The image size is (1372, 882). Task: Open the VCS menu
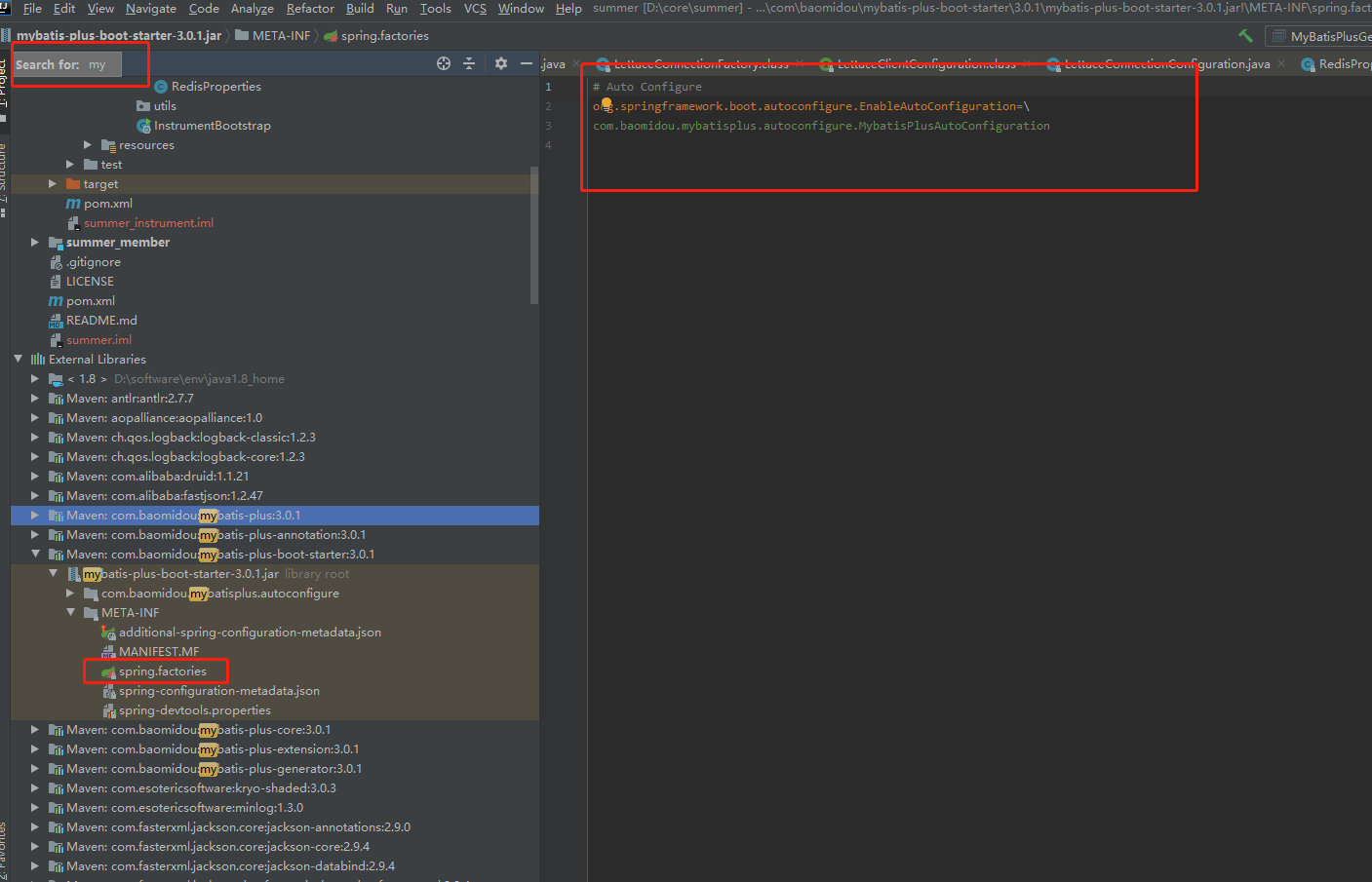pos(475,8)
